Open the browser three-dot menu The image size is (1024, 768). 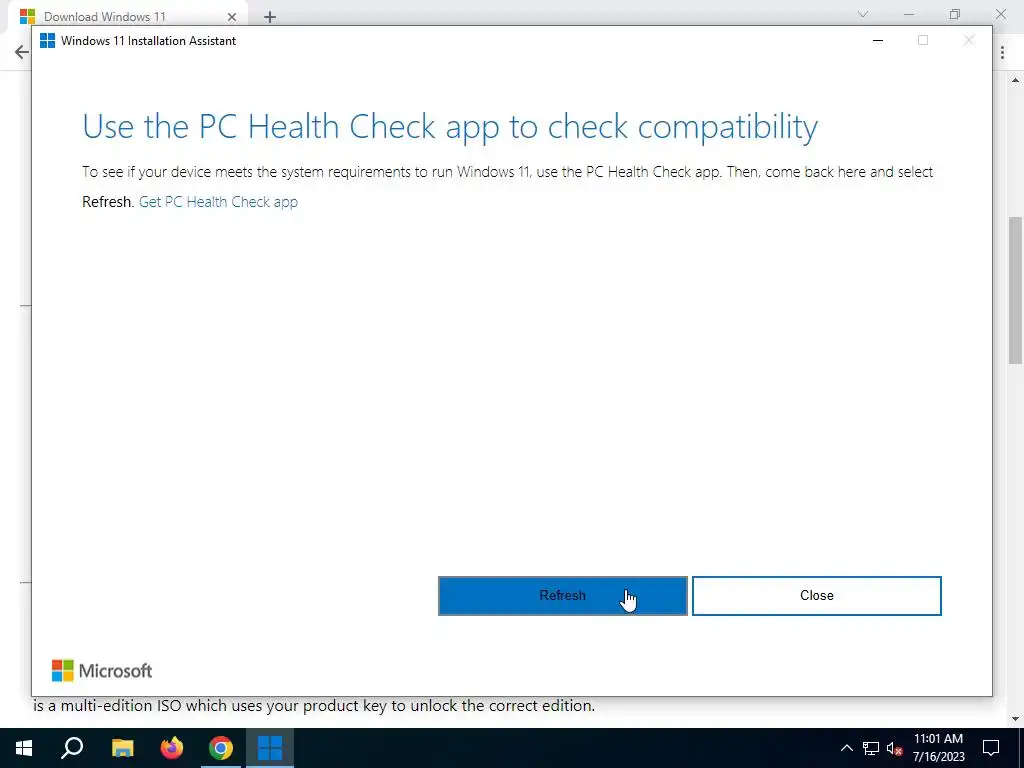(x=1002, y=52)
